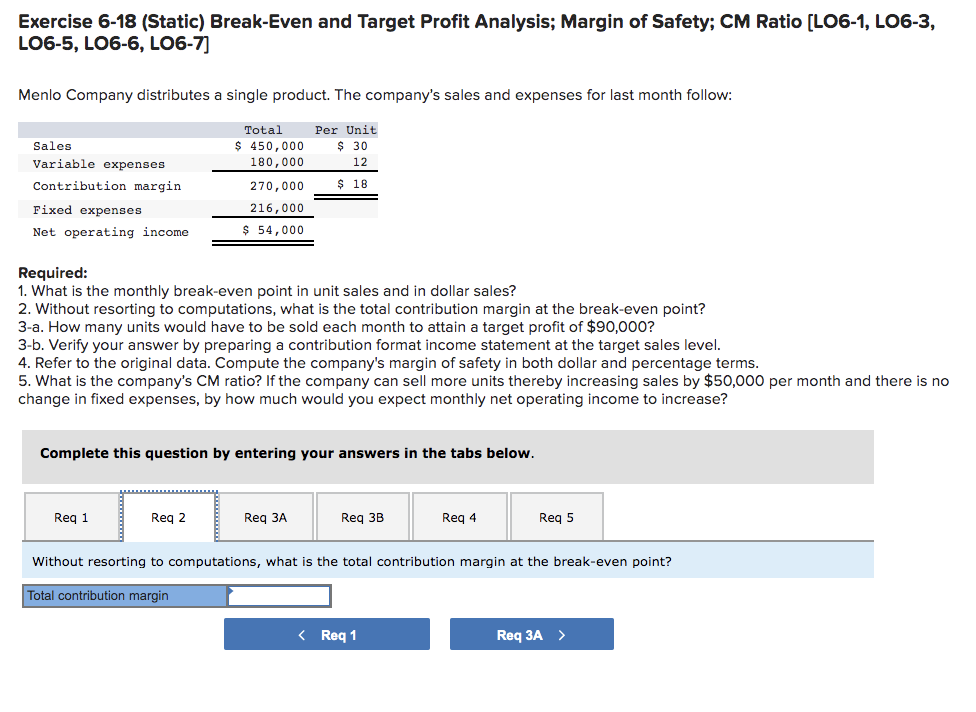Click requirement 3-a about target profit $90,000
This screenshot has height=712, width=976.
point(336,327)
